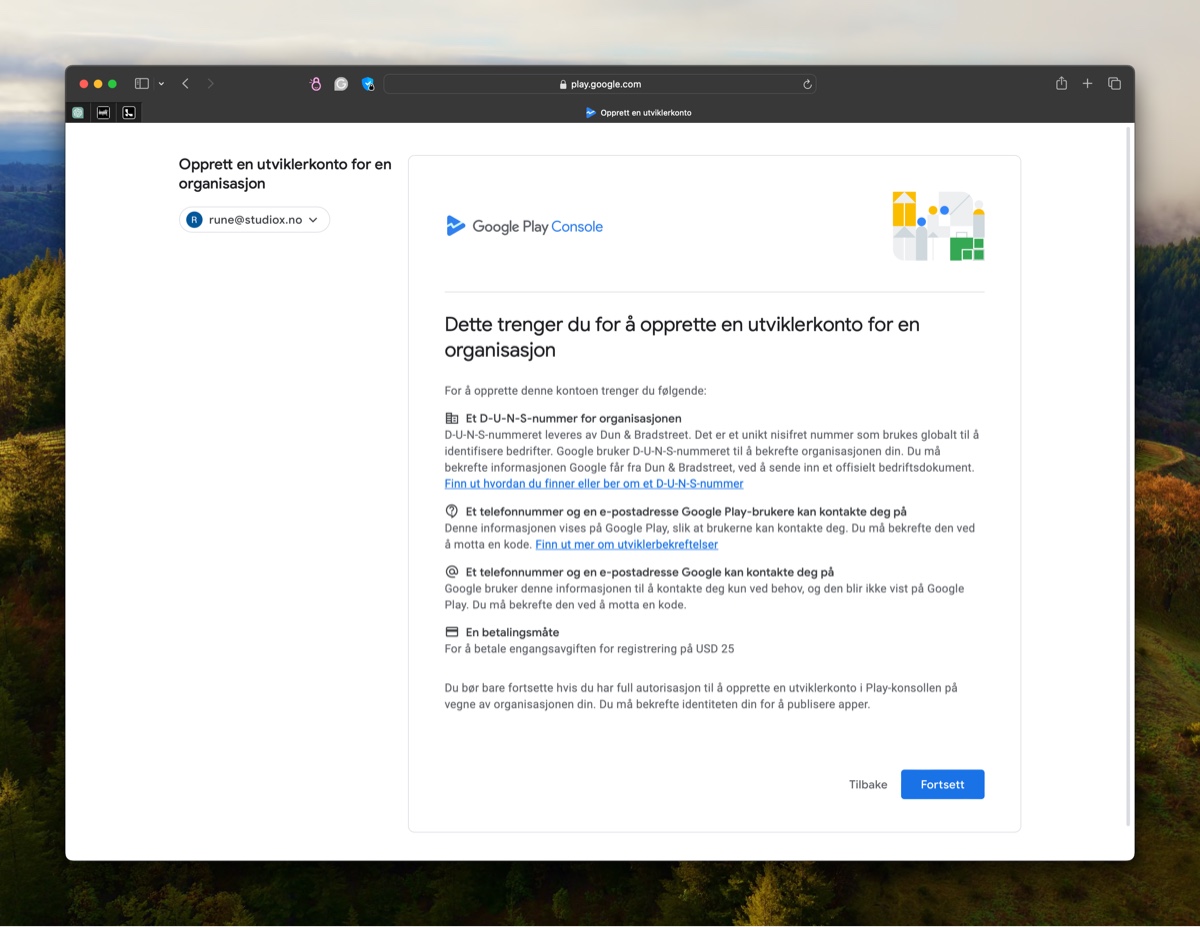
Task: Open the second pinned tab
Action: [x=103, y=113]
